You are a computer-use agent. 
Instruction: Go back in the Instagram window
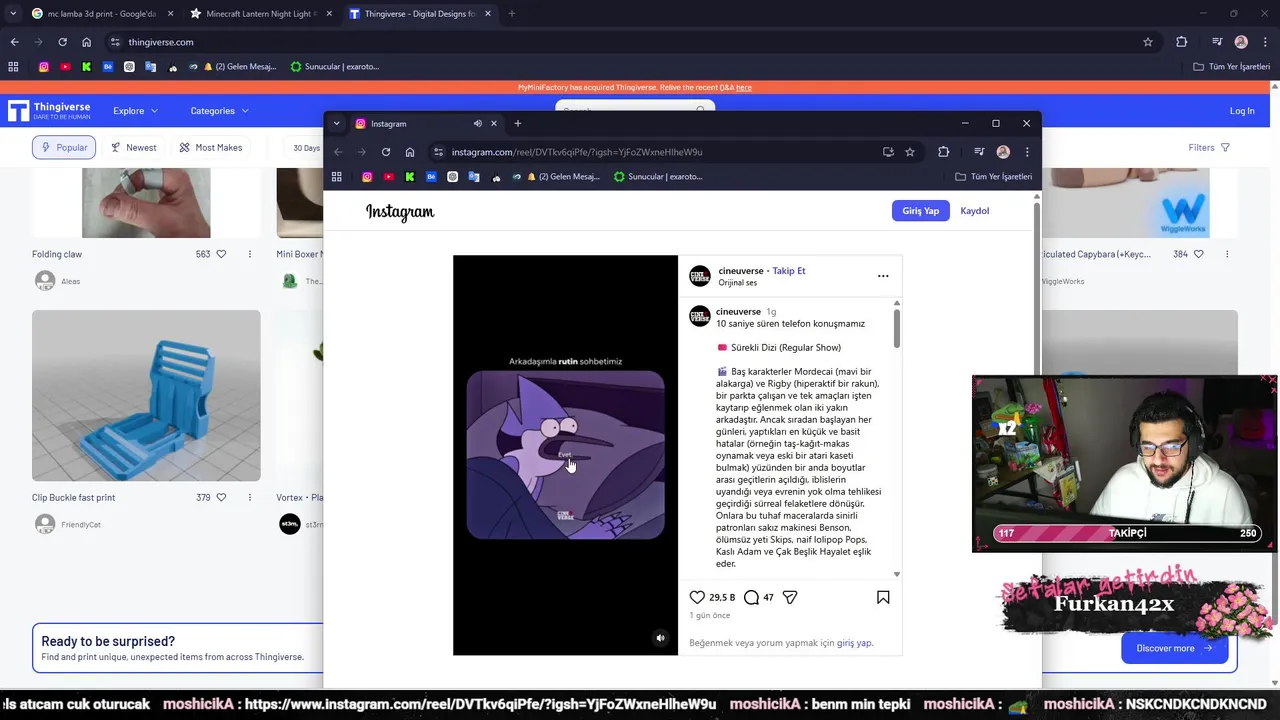[x=338, y=152]
